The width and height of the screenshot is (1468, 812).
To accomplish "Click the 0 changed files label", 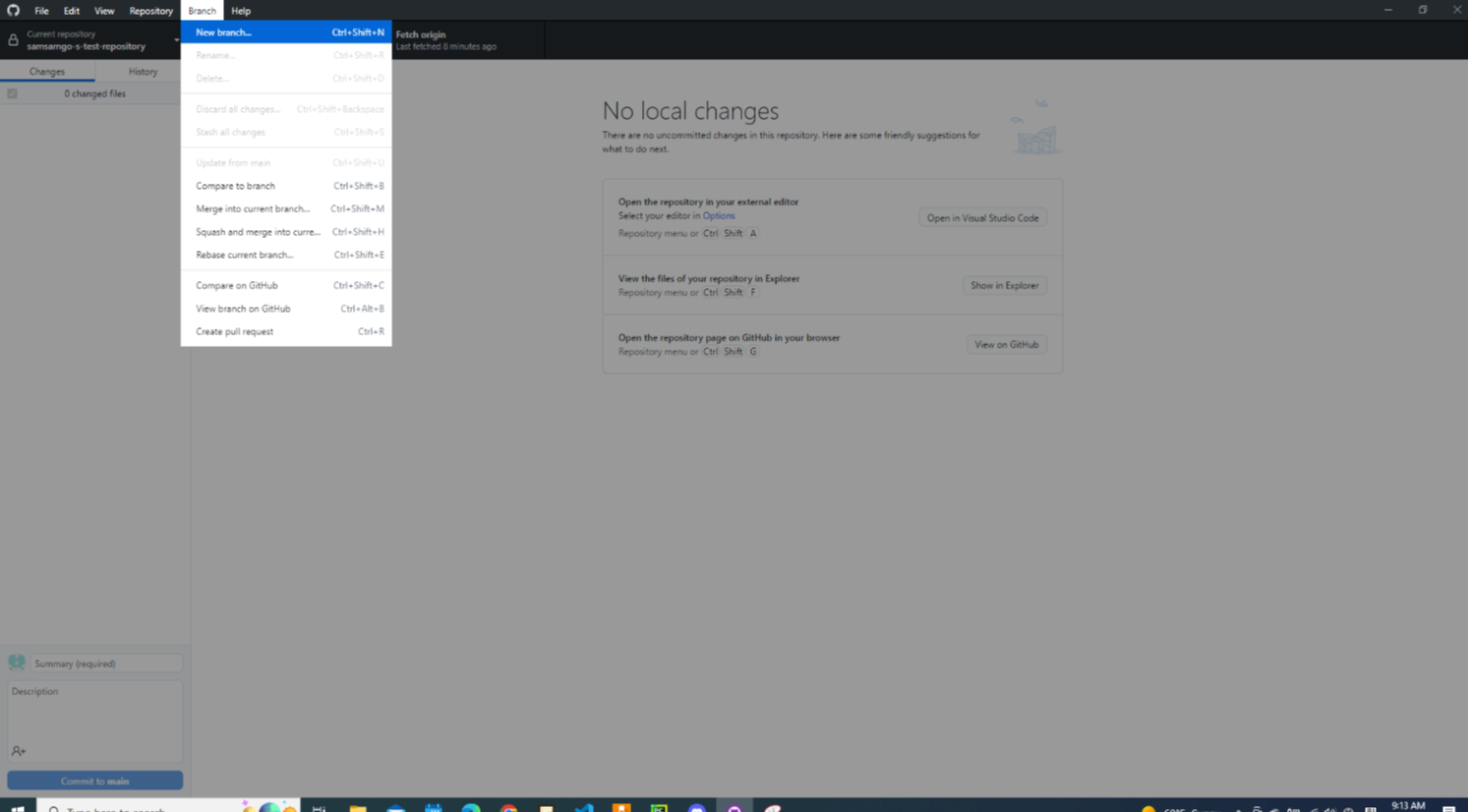I will click(x=94, y=93).
